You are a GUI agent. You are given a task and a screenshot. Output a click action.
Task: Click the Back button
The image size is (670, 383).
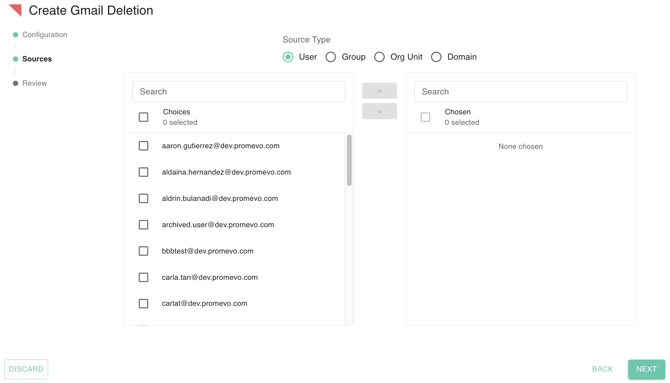point(602,369)
